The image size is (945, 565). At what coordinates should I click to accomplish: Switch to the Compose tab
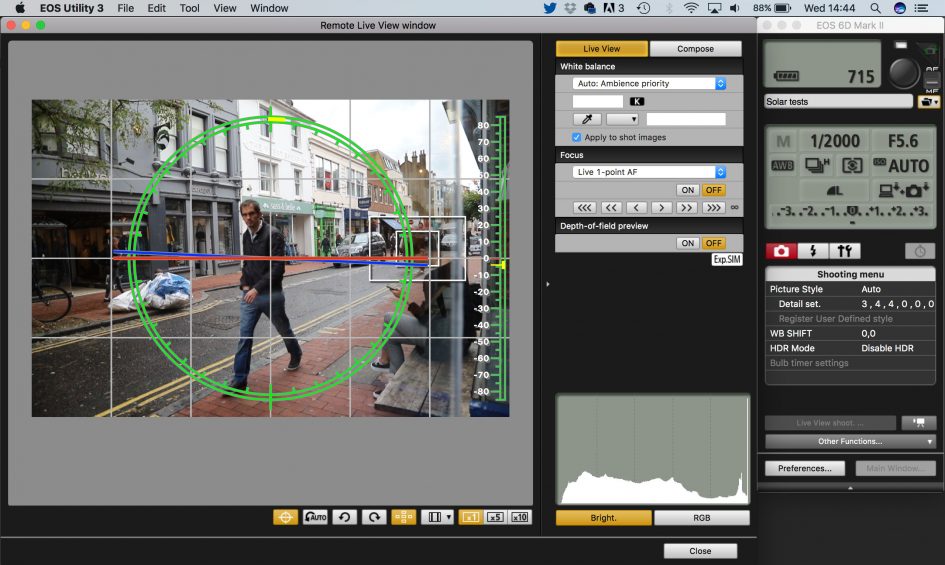695,48
